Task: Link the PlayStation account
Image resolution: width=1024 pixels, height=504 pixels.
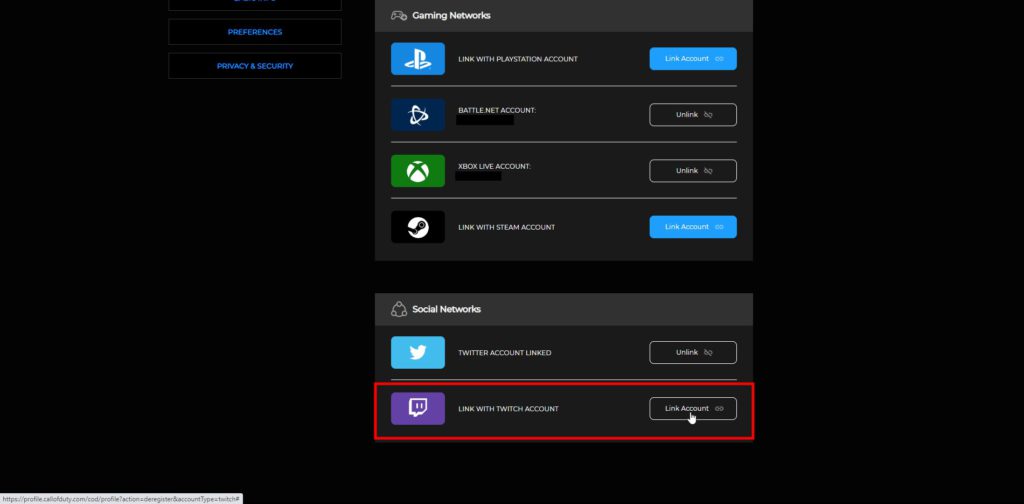Action: [693, 59]
